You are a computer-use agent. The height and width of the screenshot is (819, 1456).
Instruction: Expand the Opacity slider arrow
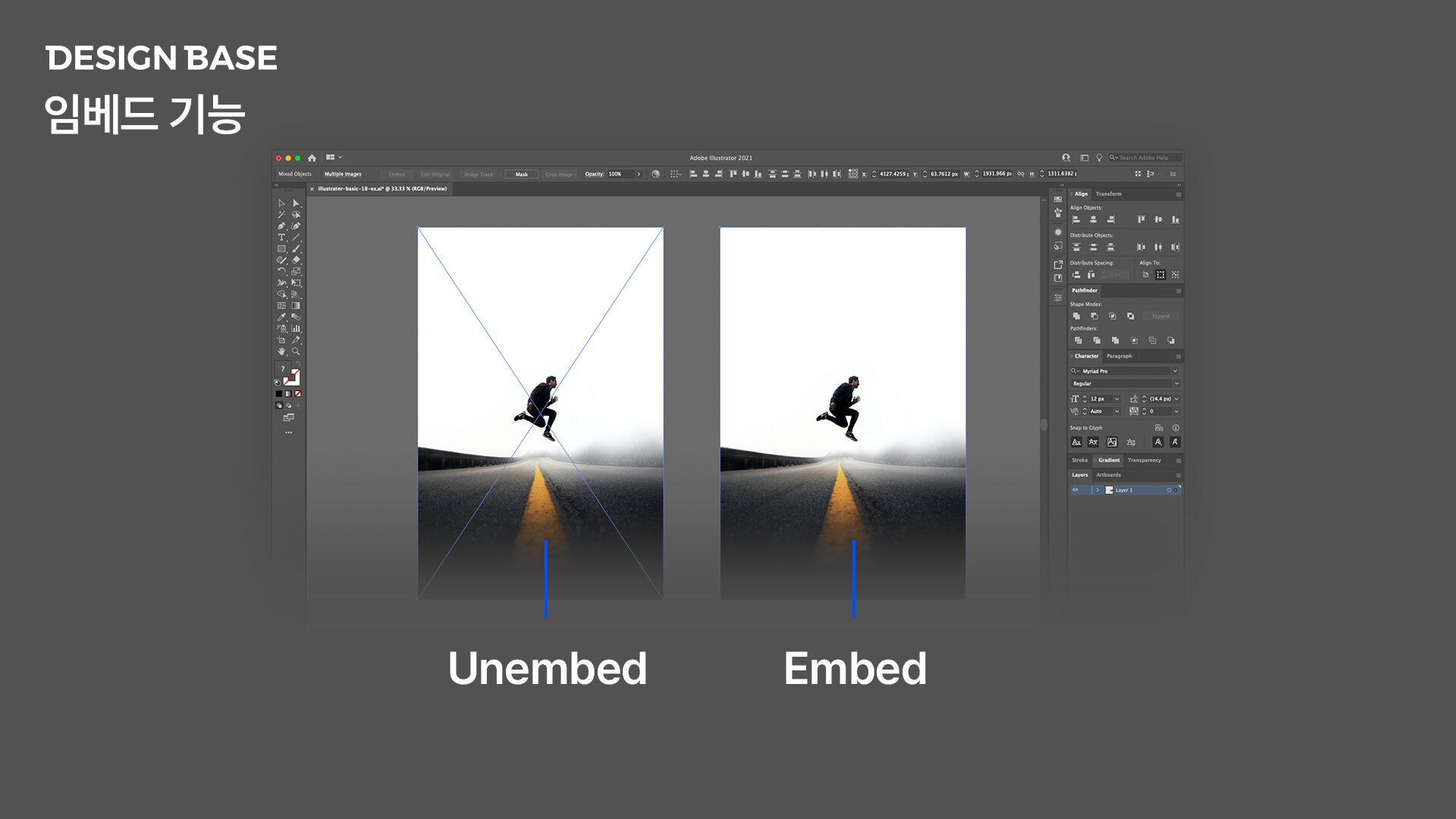(x=639, y=174)
